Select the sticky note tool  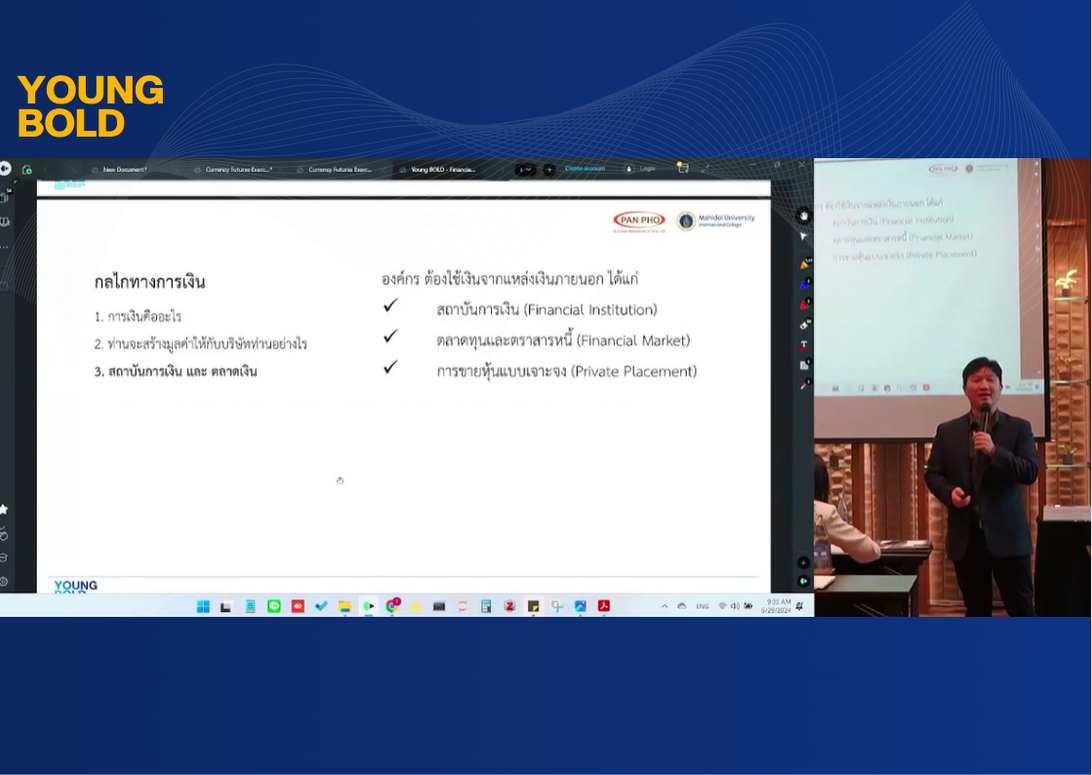(804, 365)
